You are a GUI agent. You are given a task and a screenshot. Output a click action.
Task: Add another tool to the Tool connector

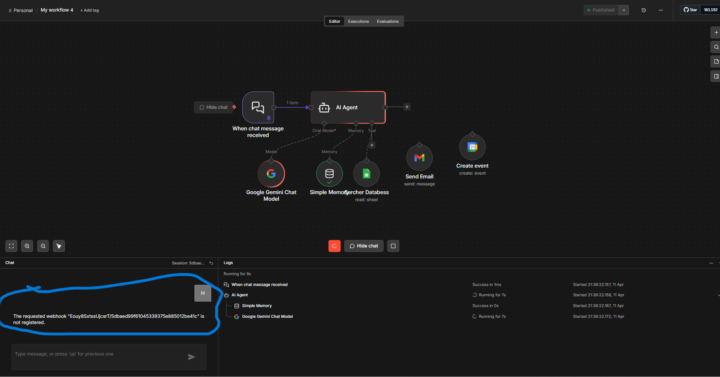coord(372,145)
